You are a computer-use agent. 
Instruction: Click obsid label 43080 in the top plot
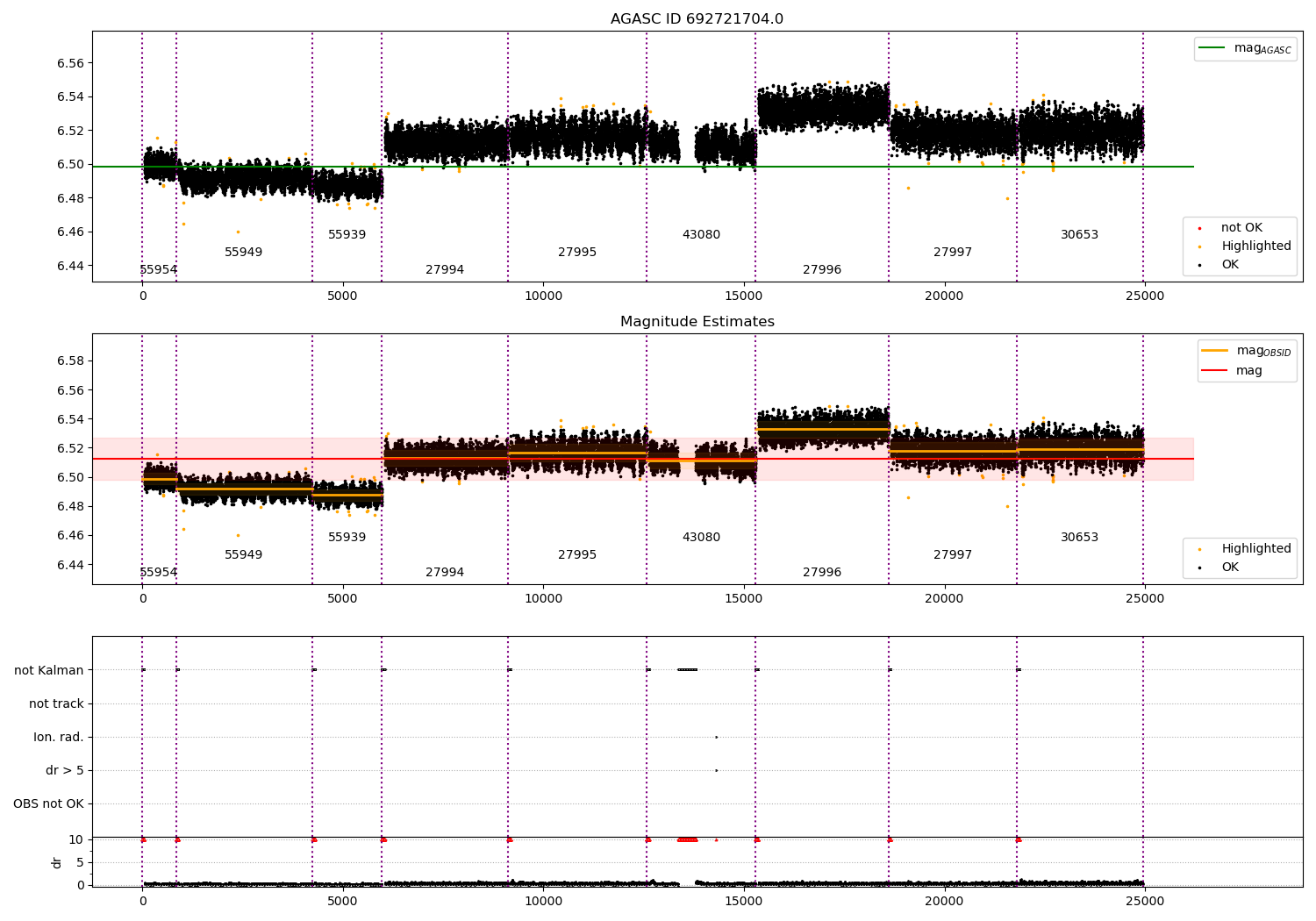(701, 235)
